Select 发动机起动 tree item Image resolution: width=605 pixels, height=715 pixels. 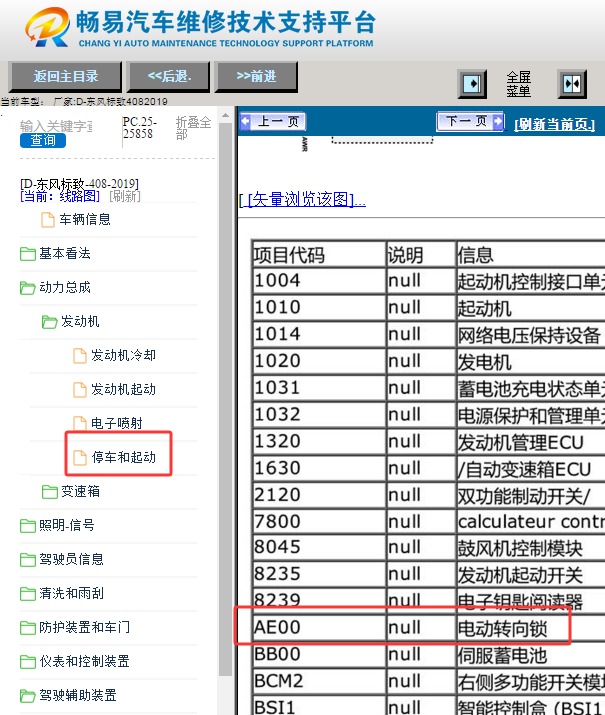[123, 389]
